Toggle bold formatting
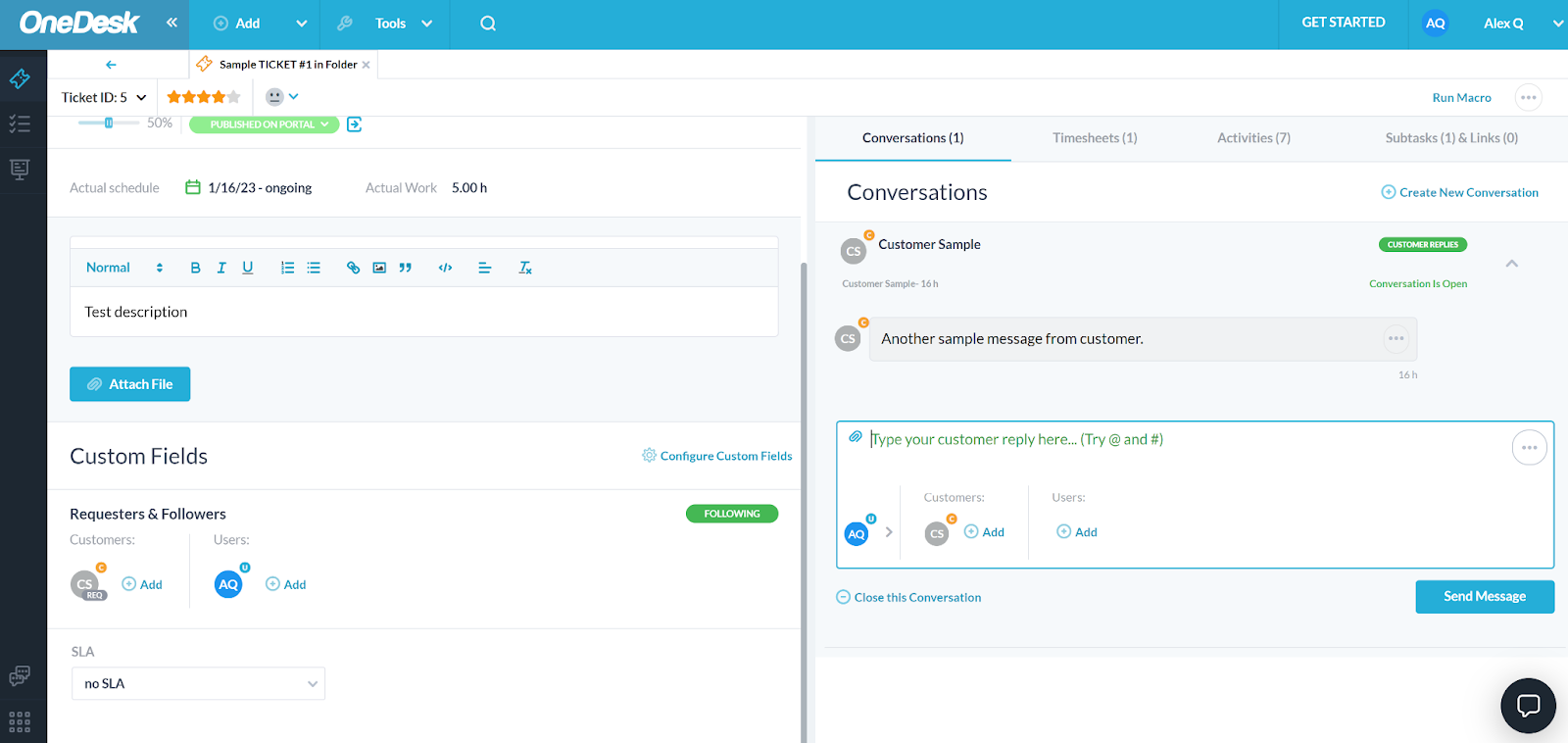1568x743 pixels. [x=195, y=268]
